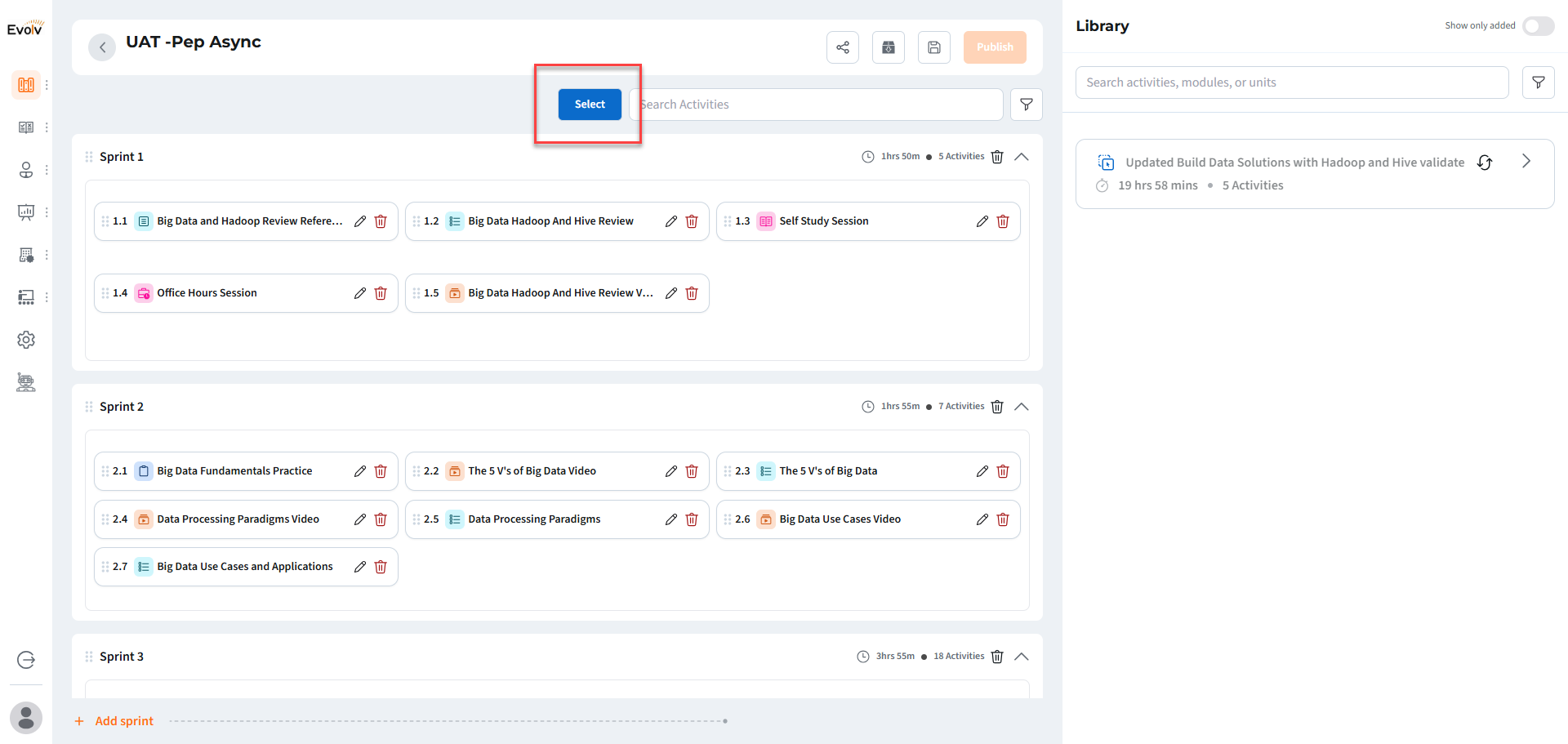The image size is (1568, 744).
Task: Delete activity 2.5 Data Processing Paradigms
Action: (692, 519)
